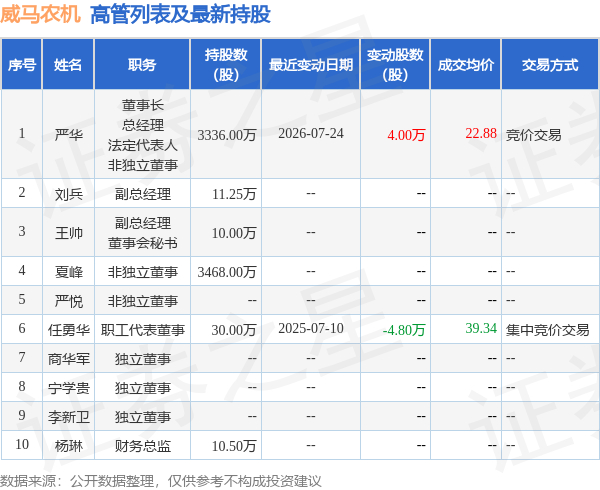Click the green price 39.34

pos(481,328)
